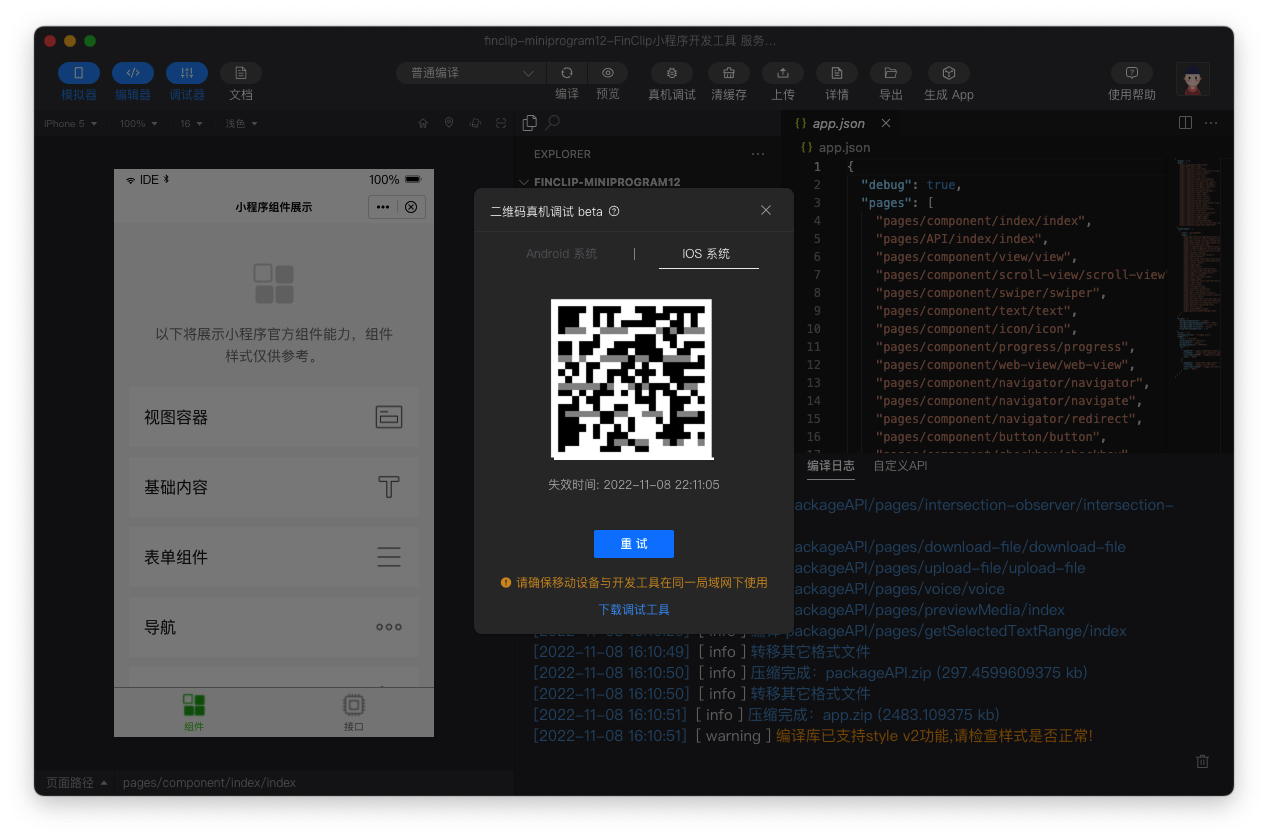
Task: Click the blue 重试 retry button
Action: tap(633, 544)
